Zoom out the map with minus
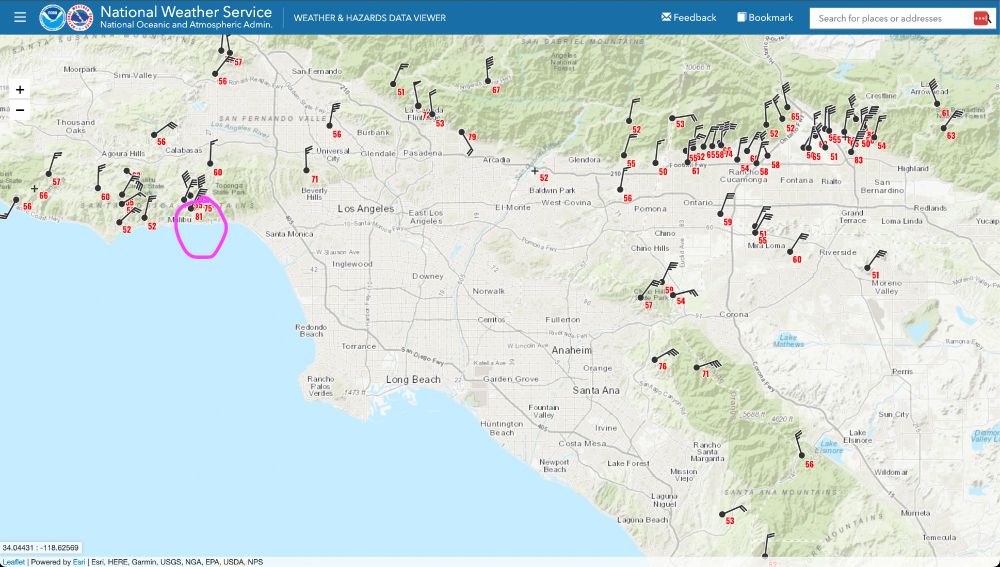This screenshot has height=567, width=1000. coord(20,110)
